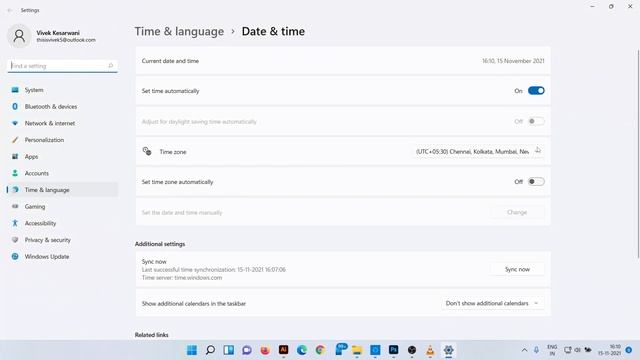Toggle daylight saving time adjustment switch
Screen dimensions: 640x360
(x=536, y=121)
